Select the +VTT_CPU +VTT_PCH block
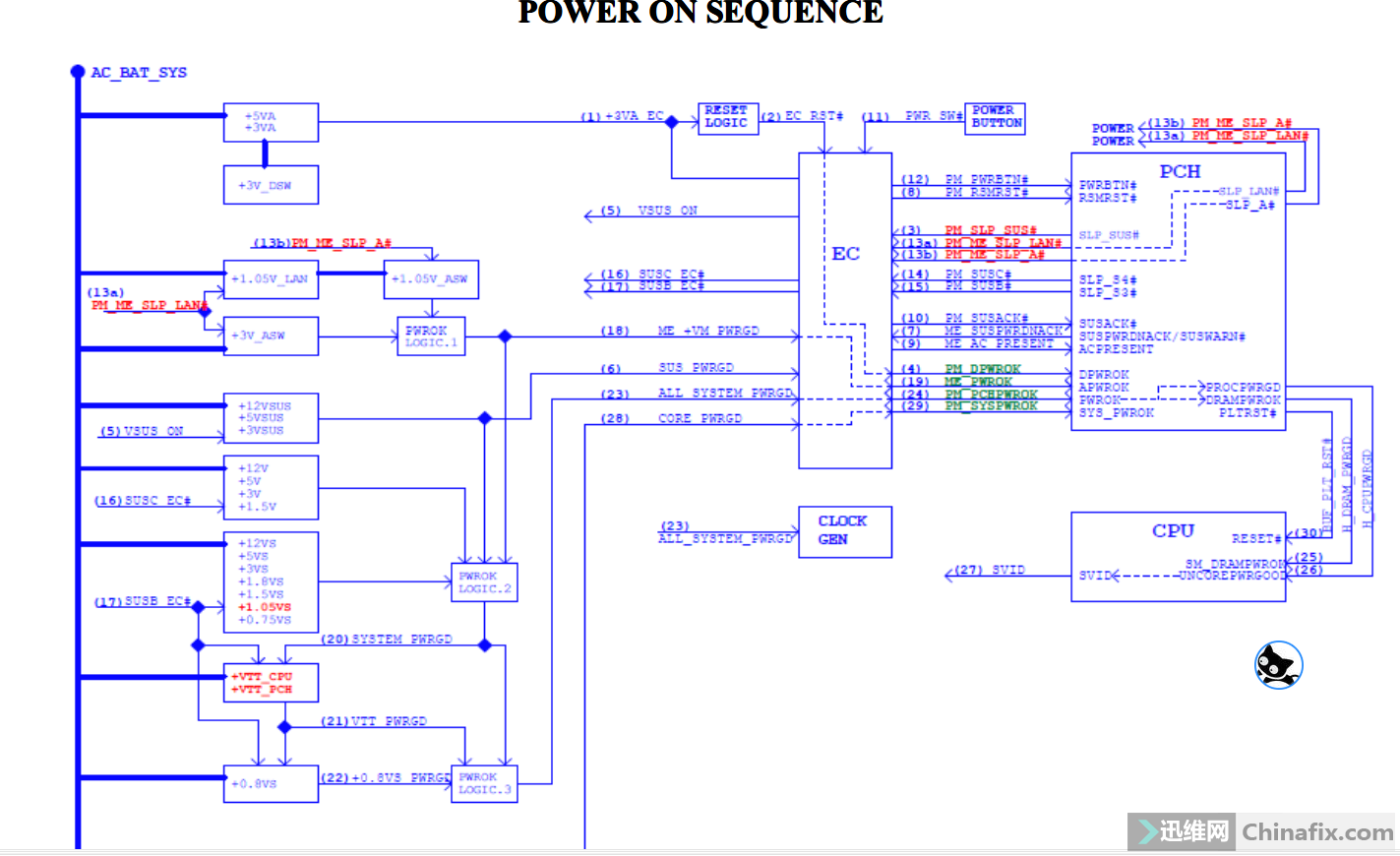 271,683
